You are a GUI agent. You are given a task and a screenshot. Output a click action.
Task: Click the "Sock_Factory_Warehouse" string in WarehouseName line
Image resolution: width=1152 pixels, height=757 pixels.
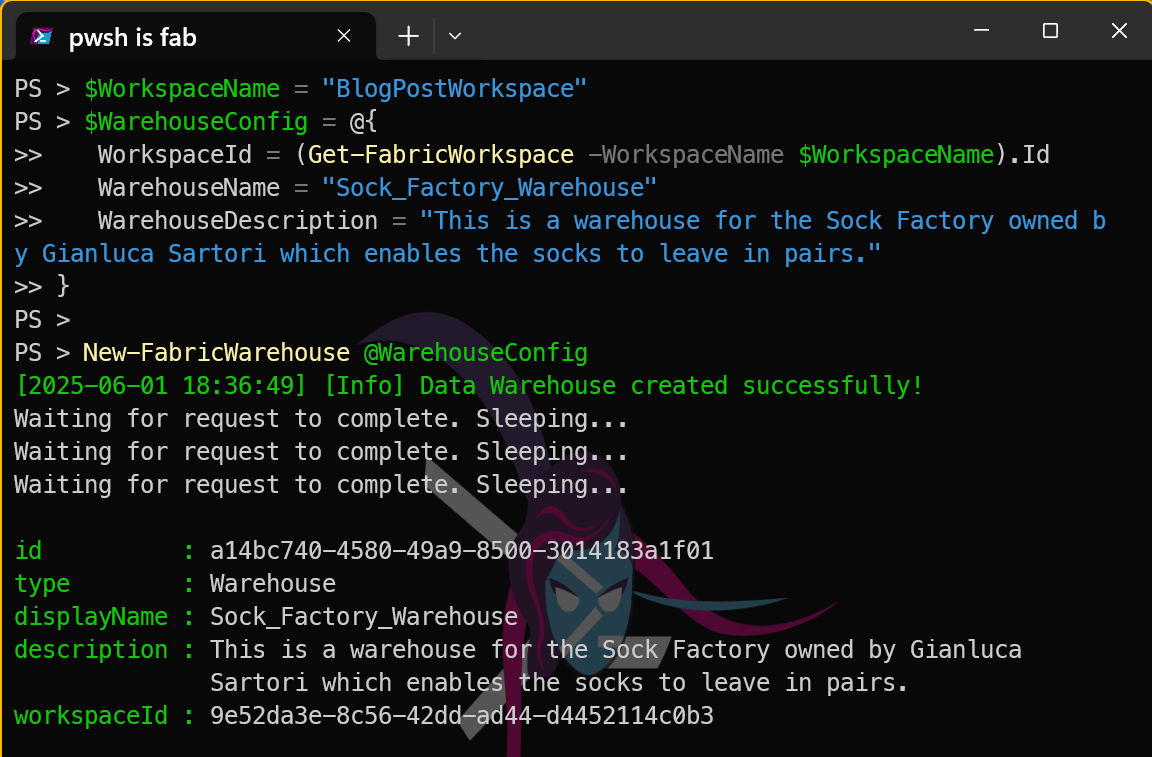click(488, 188)
